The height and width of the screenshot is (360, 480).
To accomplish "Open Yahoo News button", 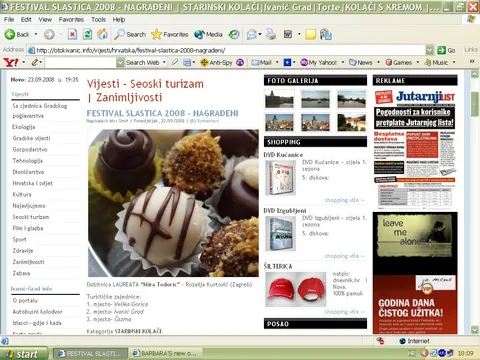I will pyautogui.click(x=361, y=62).
